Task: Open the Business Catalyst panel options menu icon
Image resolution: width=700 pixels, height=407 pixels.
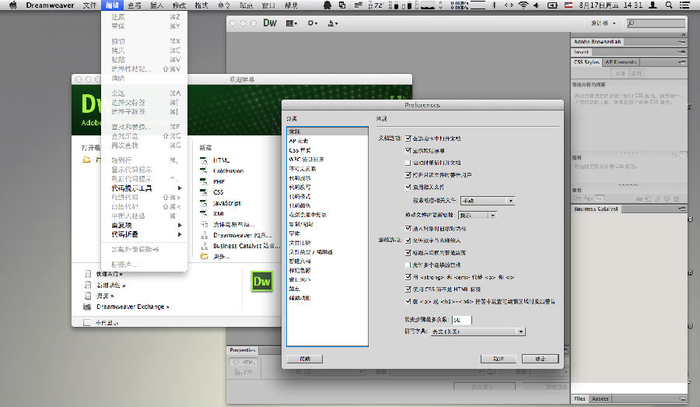Action: click(682, 209)
